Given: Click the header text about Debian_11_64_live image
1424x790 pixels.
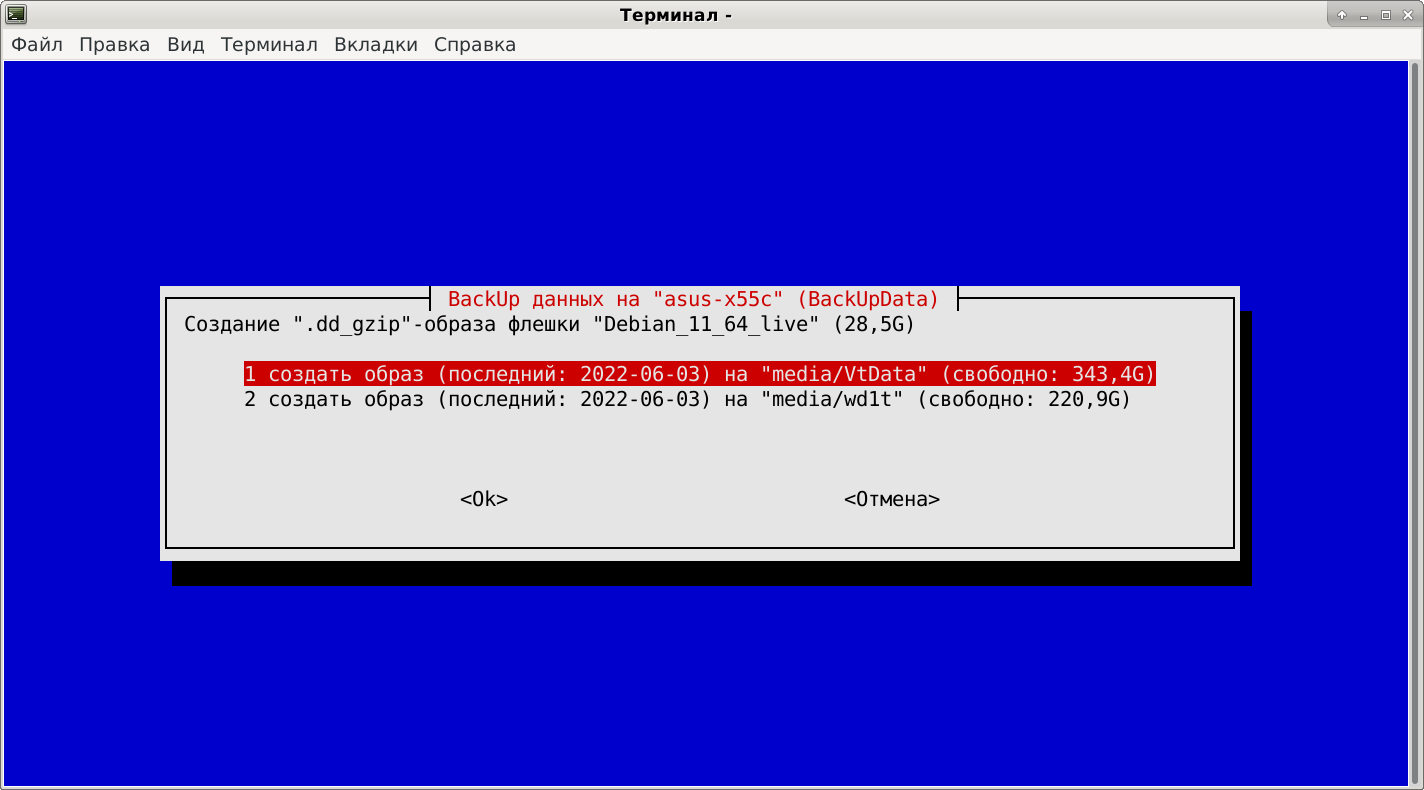Looking at the screenshot, I should [x=546, y=323].
